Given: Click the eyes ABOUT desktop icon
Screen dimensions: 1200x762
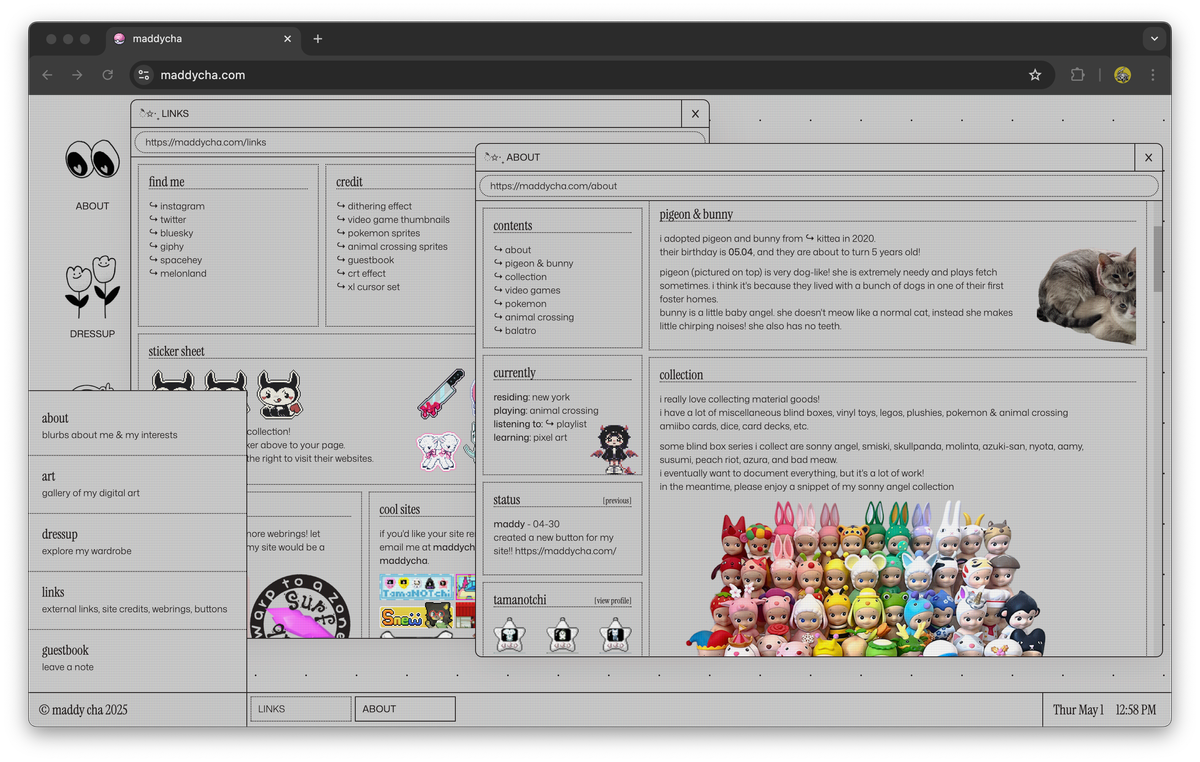Looking at the screenshot, I should pos(92,160).
